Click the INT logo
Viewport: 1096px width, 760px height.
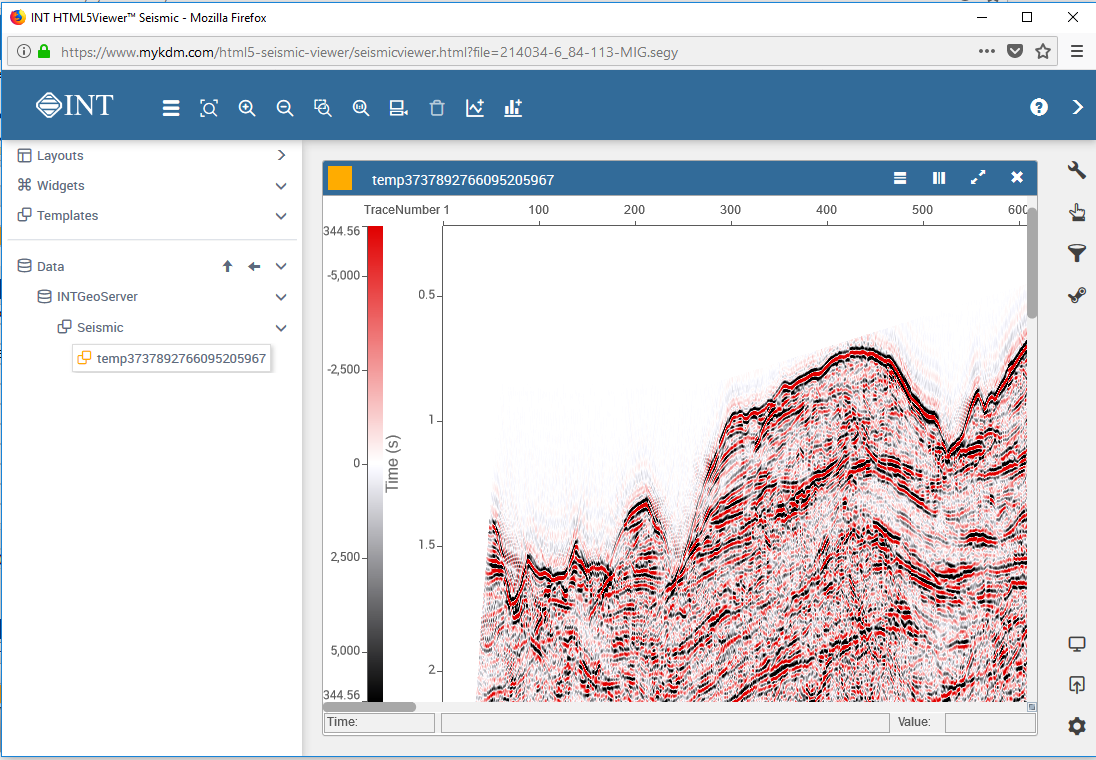[x=75, y=106]
